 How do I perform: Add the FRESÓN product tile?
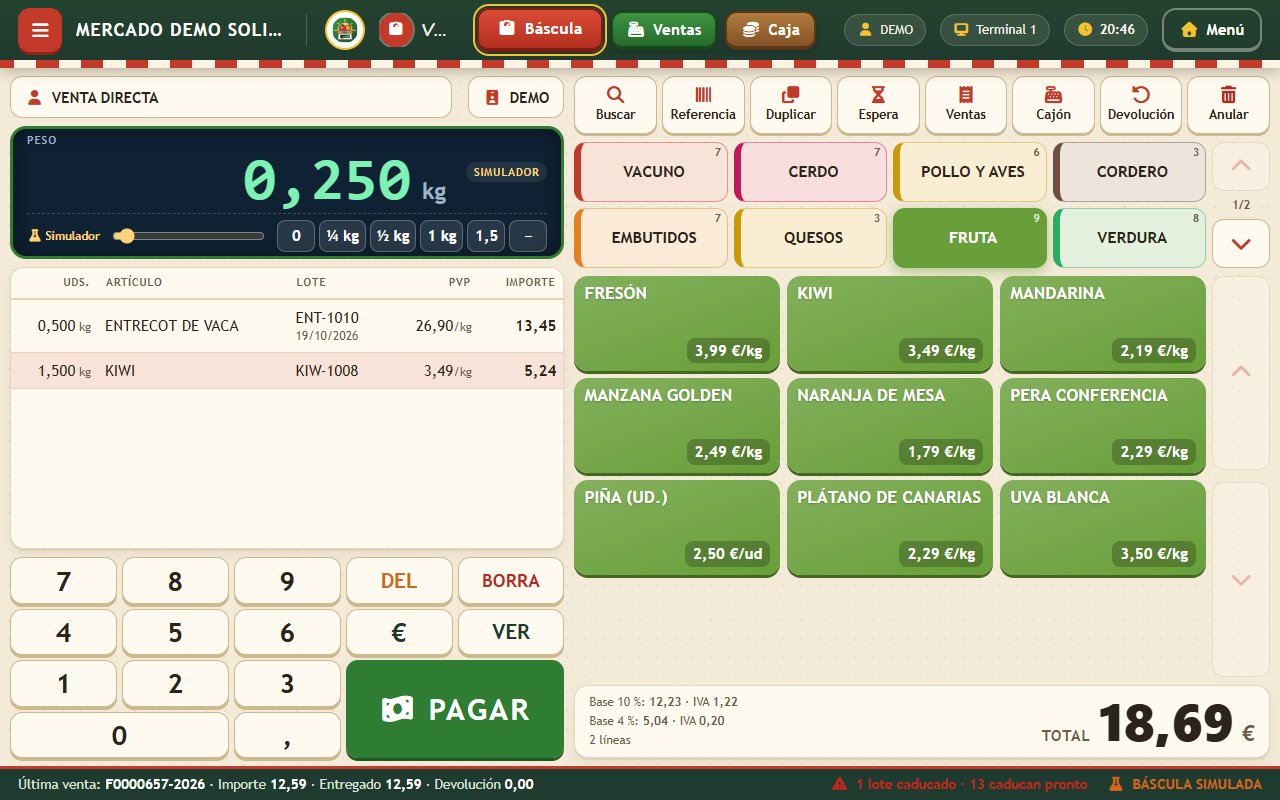point(677,325)
